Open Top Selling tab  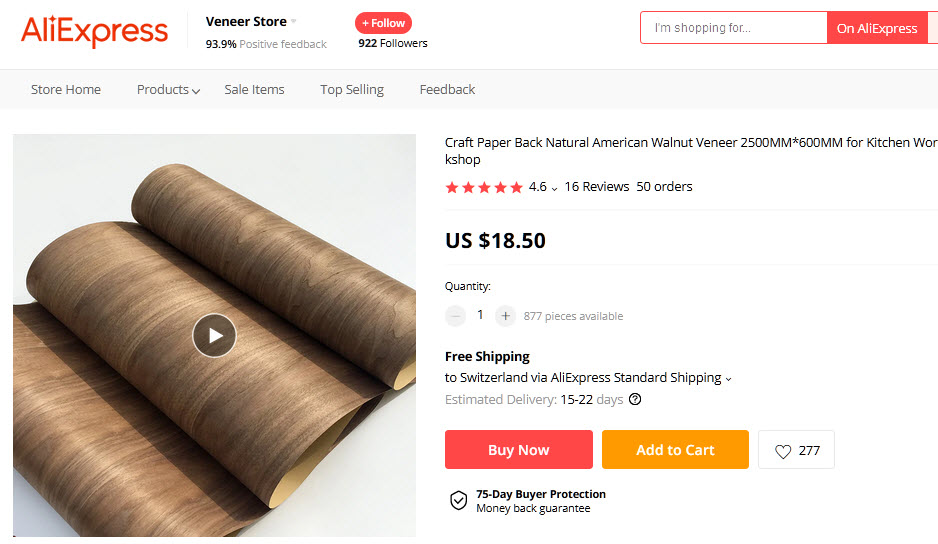coord(352,90)
